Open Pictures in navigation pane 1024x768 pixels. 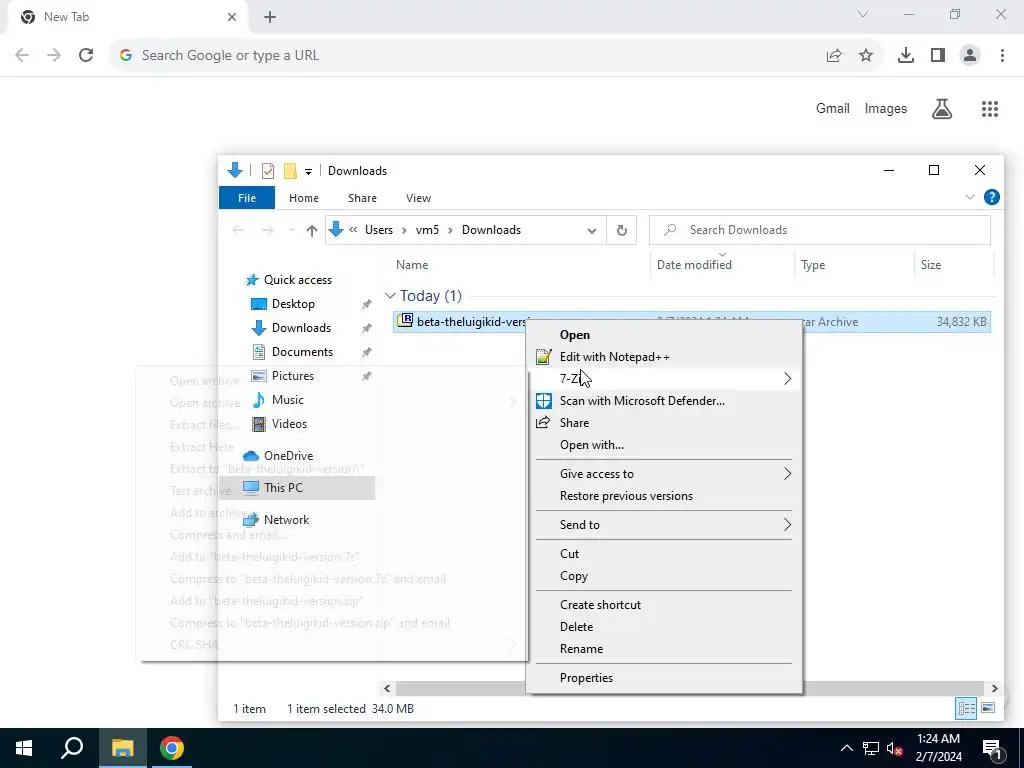point(293,376)
